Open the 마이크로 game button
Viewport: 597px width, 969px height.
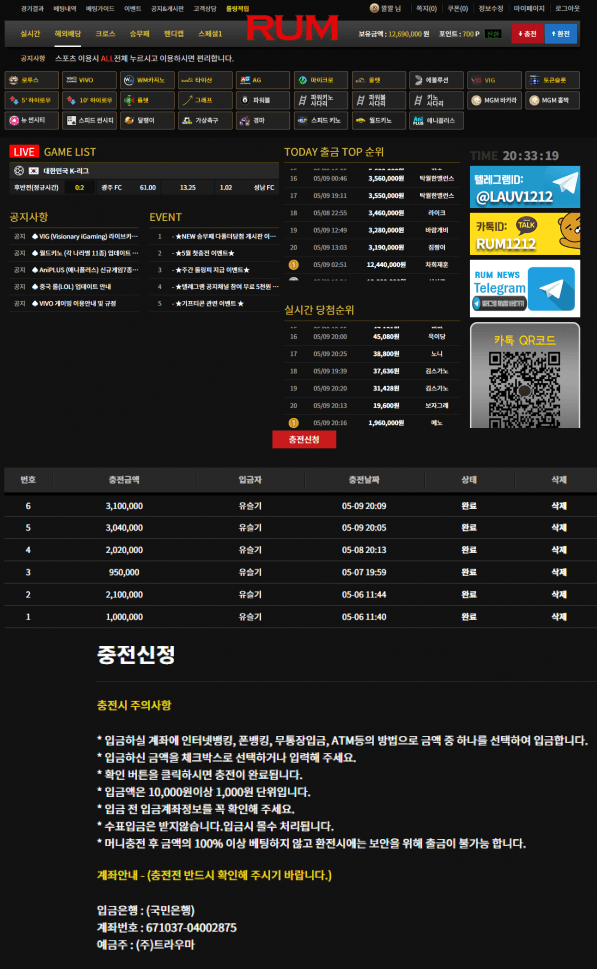click(x=321, y=80)
